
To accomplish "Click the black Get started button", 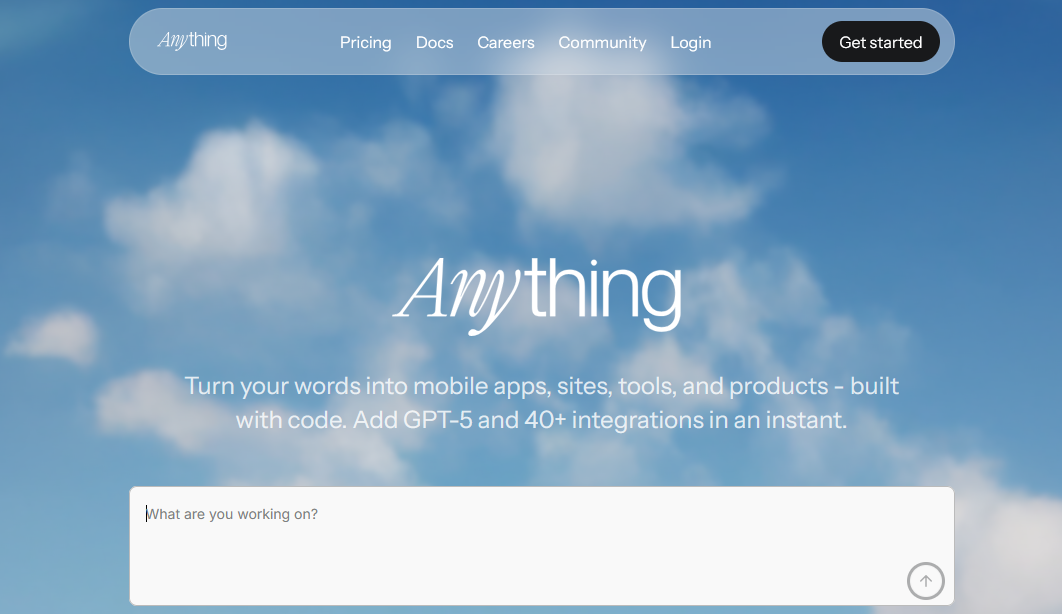I will pyautogui.click(x=880, y=42).
